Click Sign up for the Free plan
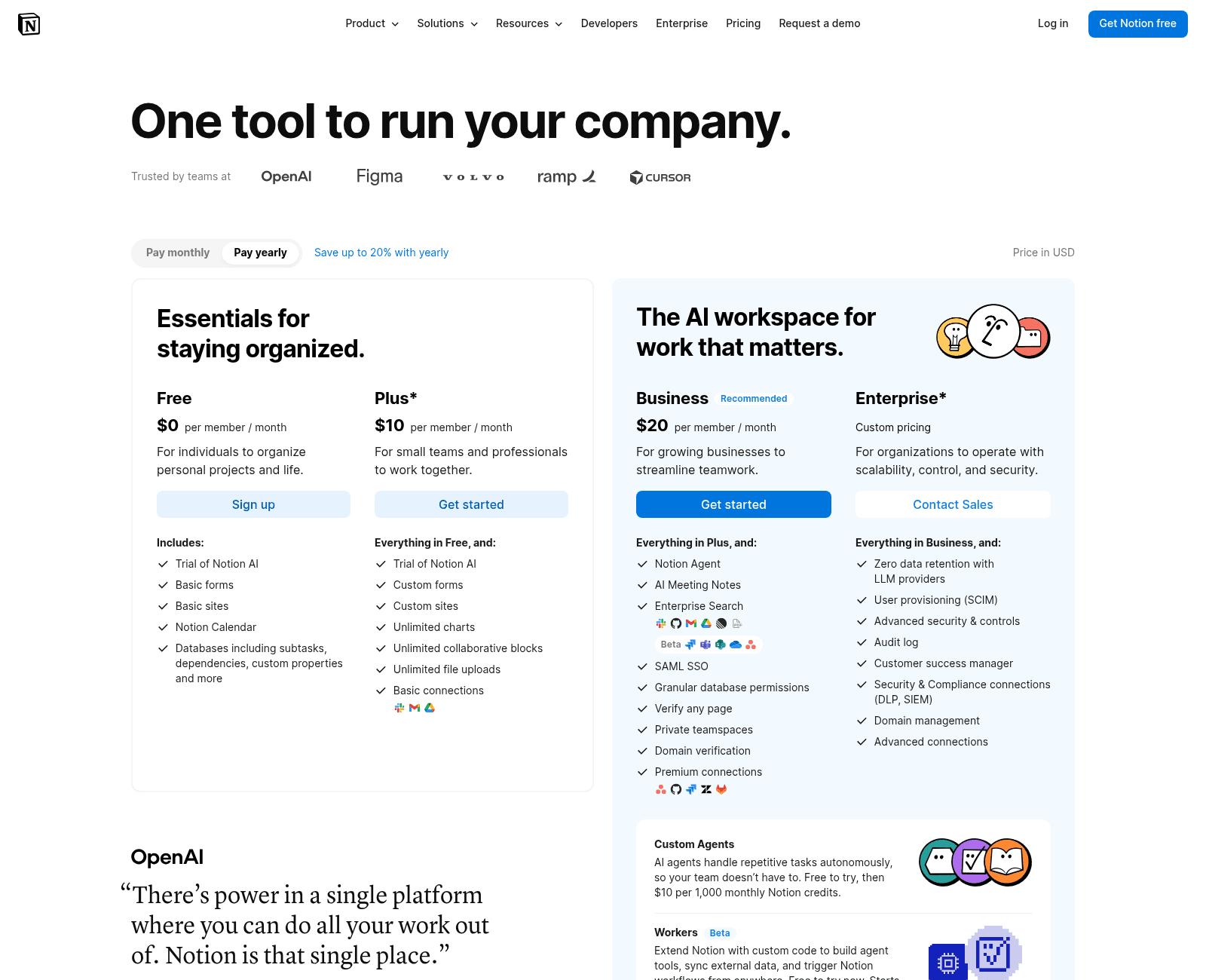 tap(253, 504)
